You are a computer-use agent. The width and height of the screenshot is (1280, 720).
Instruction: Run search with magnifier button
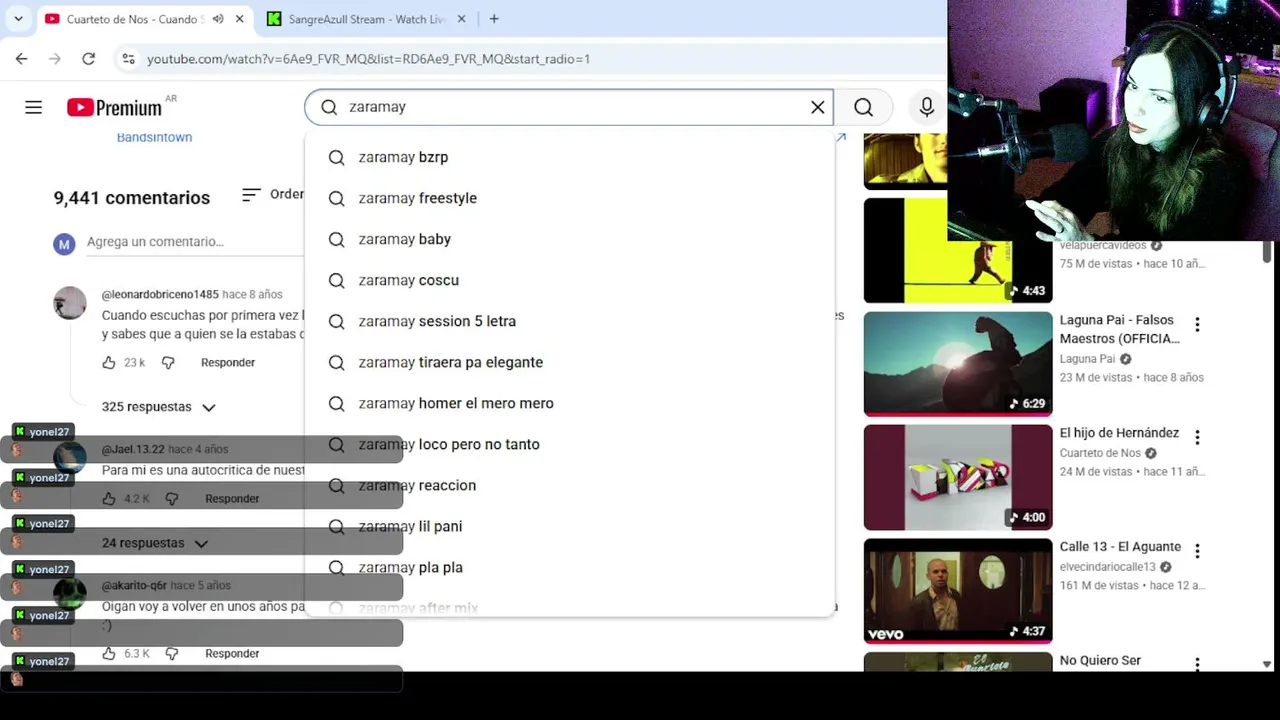click(x=864, y=107)
